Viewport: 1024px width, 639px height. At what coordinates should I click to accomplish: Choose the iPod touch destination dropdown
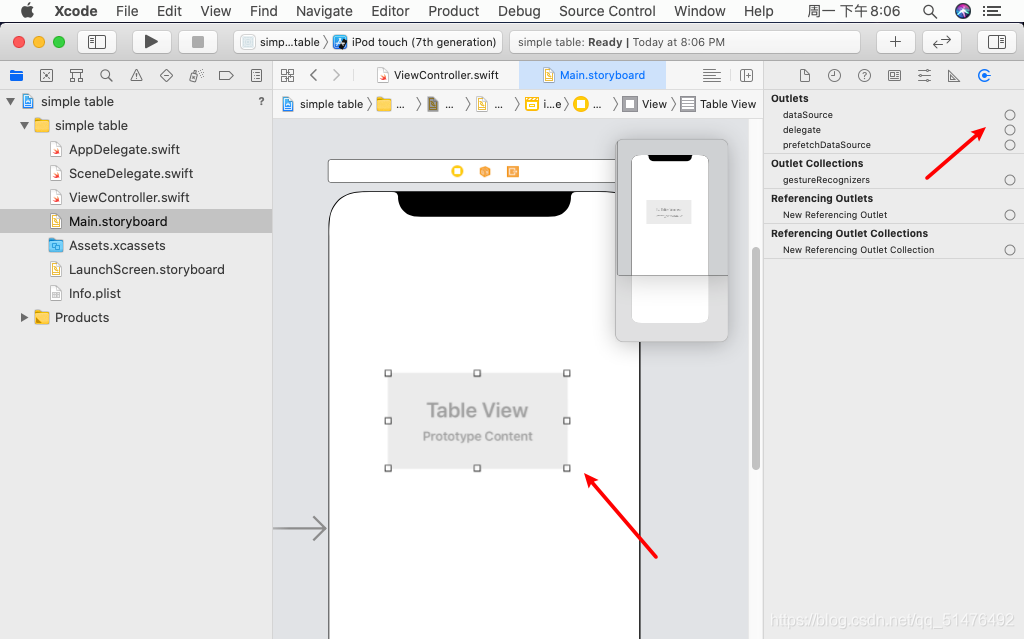pyautogui.click(x=415, y=42)
